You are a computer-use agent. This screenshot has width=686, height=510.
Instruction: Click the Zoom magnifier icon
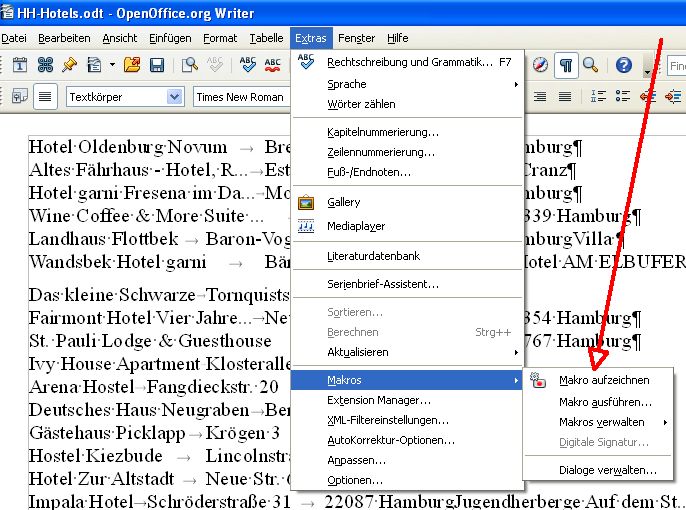591,65
